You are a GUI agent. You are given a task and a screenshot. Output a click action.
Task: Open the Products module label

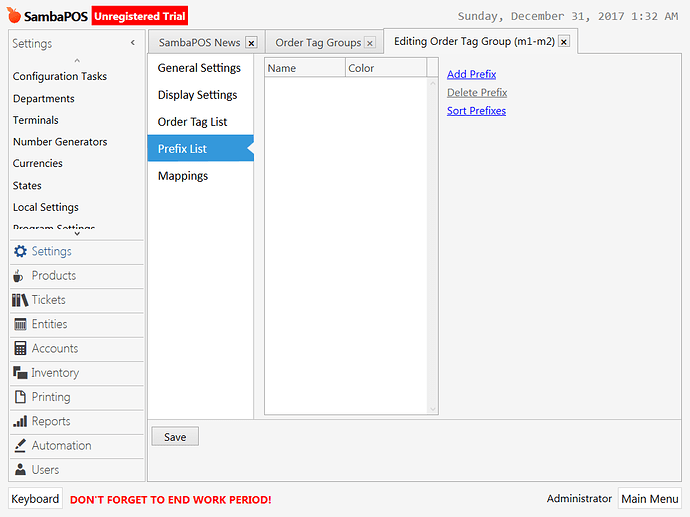point(54,276)
